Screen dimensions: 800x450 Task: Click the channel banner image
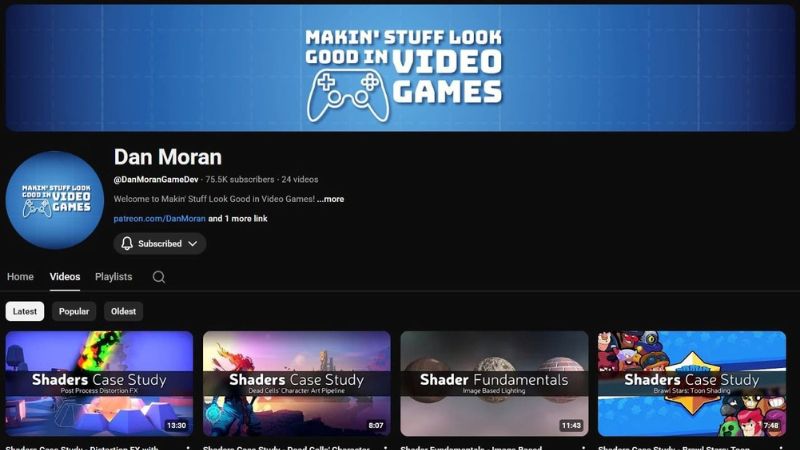(400, 68)
